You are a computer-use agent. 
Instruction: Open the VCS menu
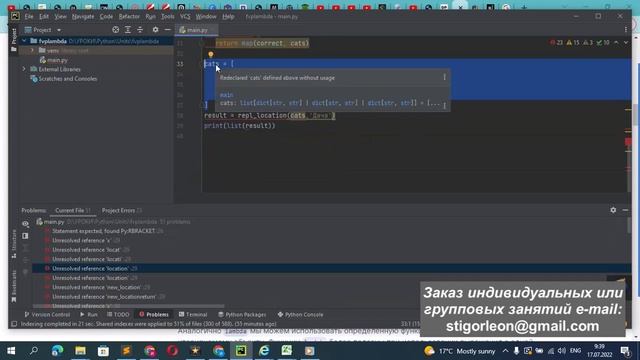coord(185,17)
